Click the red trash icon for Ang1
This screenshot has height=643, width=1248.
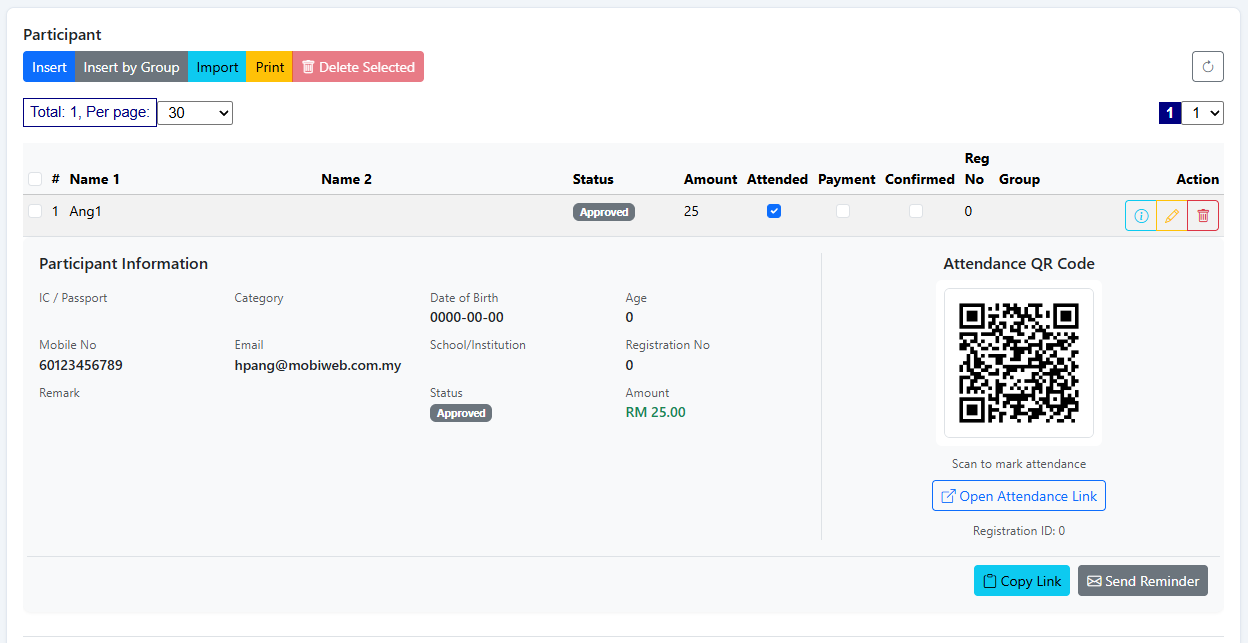(x=1203, y=216)
